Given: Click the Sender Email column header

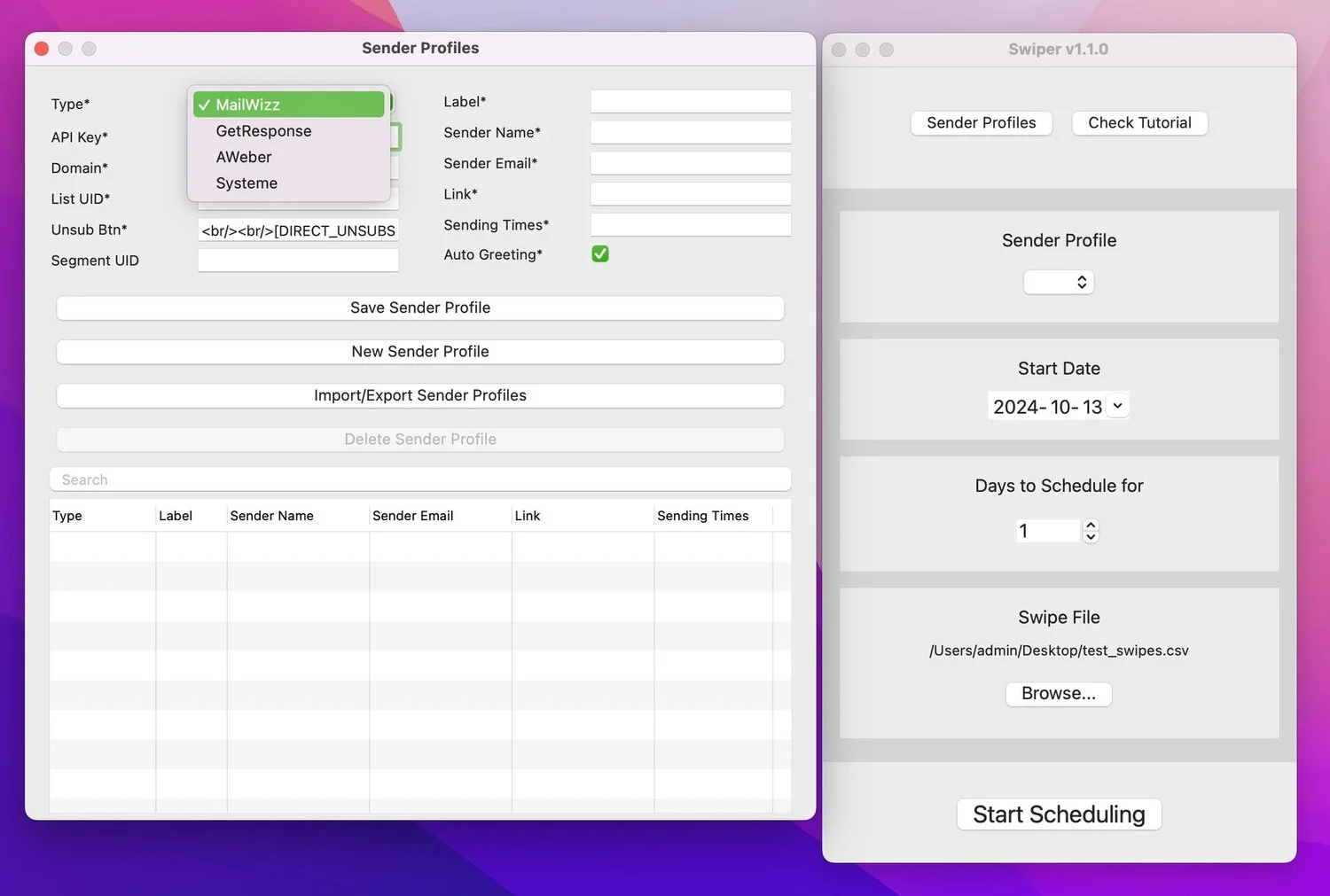Looking at the screenshot, I should 441,516.
